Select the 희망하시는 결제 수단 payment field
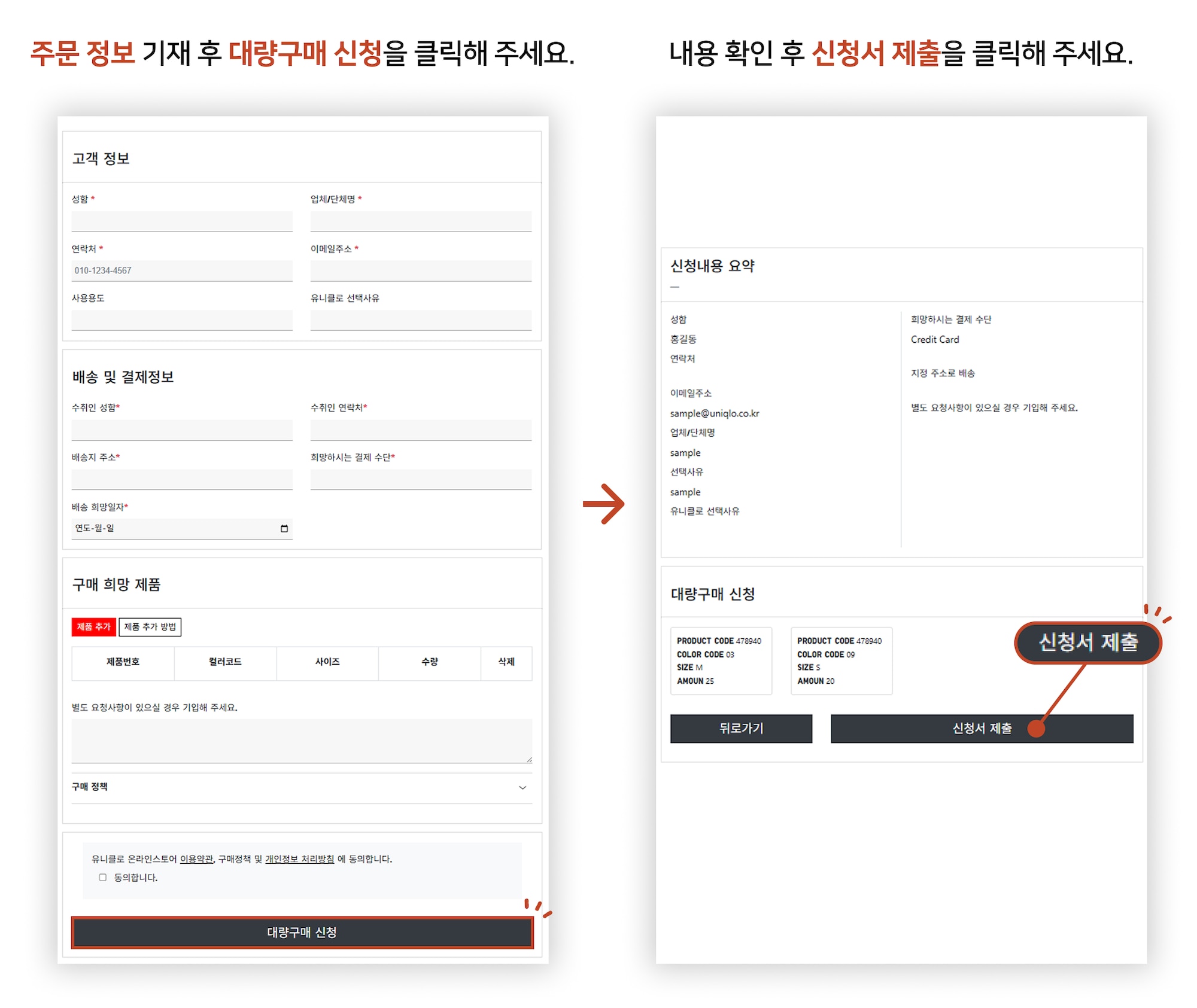Screen dimensions: 1197x1008 point(420,479)
